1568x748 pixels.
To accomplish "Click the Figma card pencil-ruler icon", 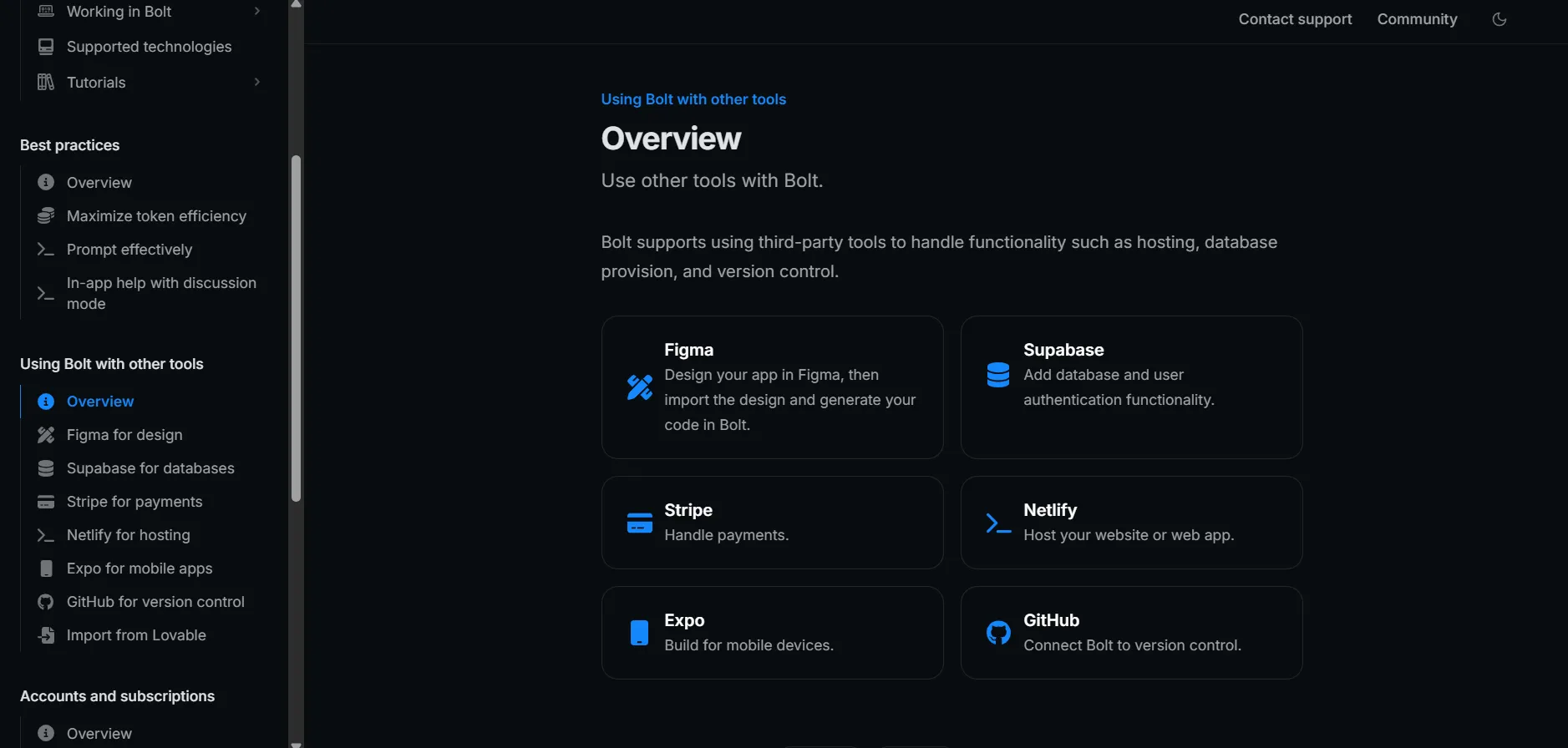I will [640, 387].
